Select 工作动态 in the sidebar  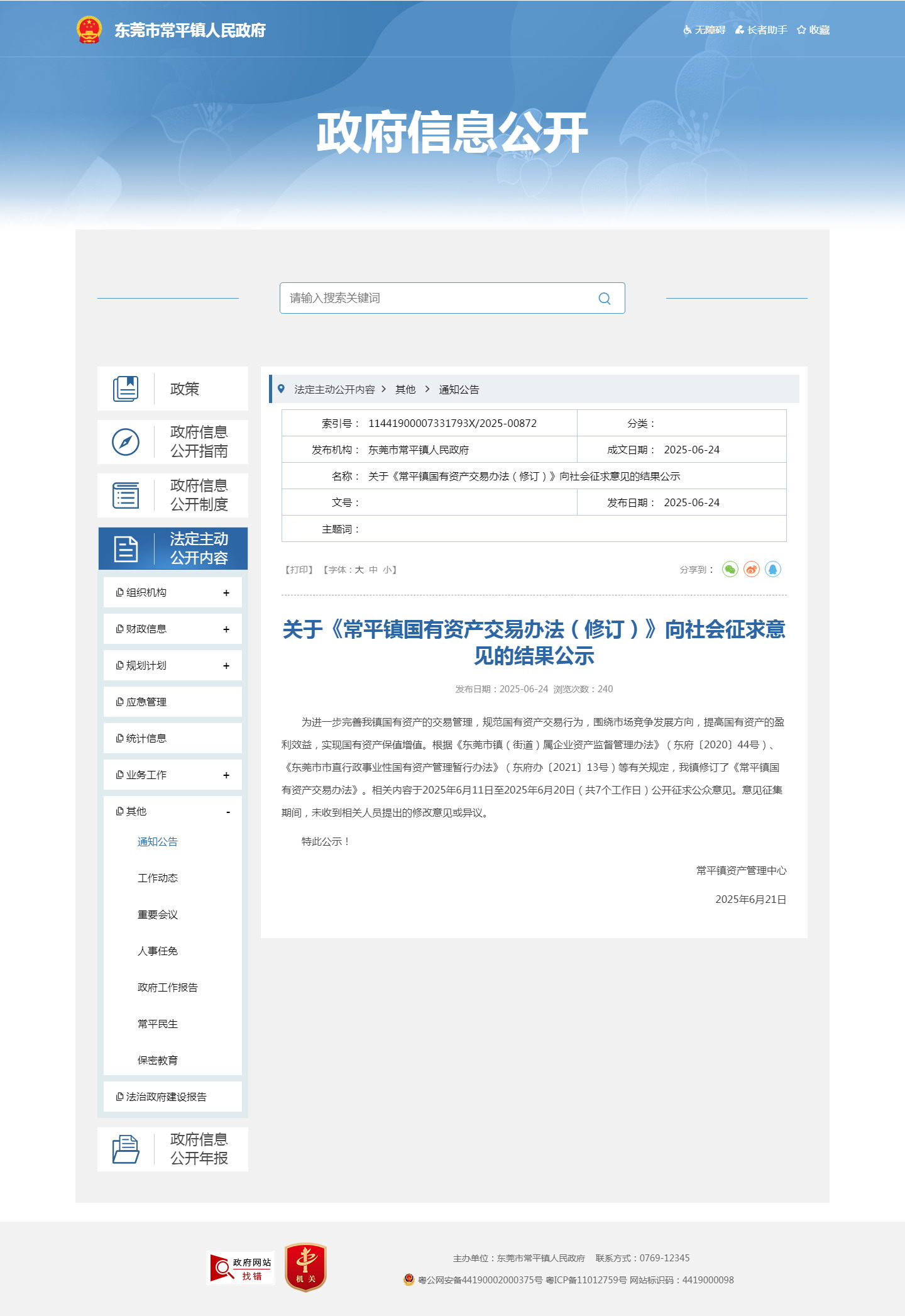coord(157,878)
